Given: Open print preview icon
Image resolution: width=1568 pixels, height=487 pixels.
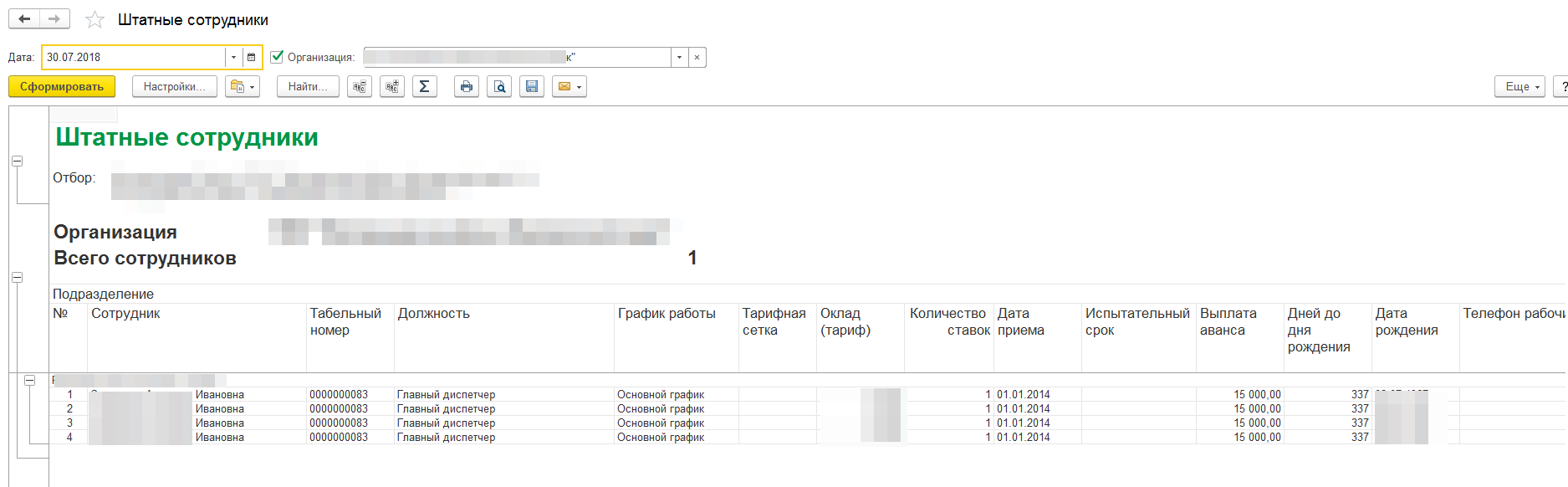Looking at the screenshot, I should [x=499, y=87].
